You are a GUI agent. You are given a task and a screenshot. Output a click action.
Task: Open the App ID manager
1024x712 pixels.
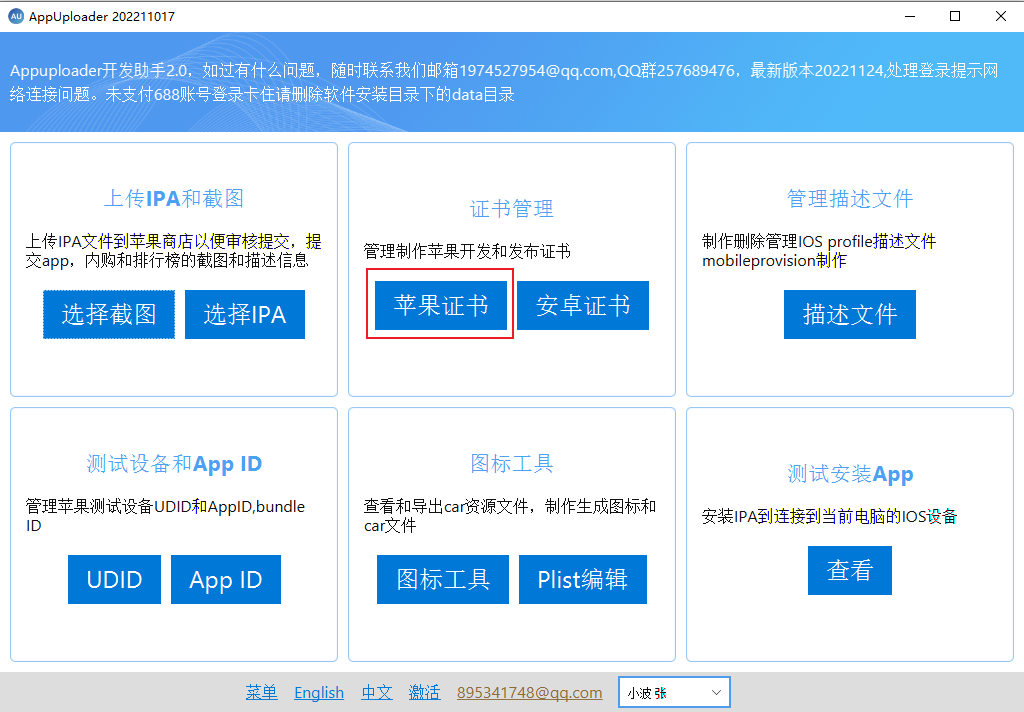coord(225,579)
